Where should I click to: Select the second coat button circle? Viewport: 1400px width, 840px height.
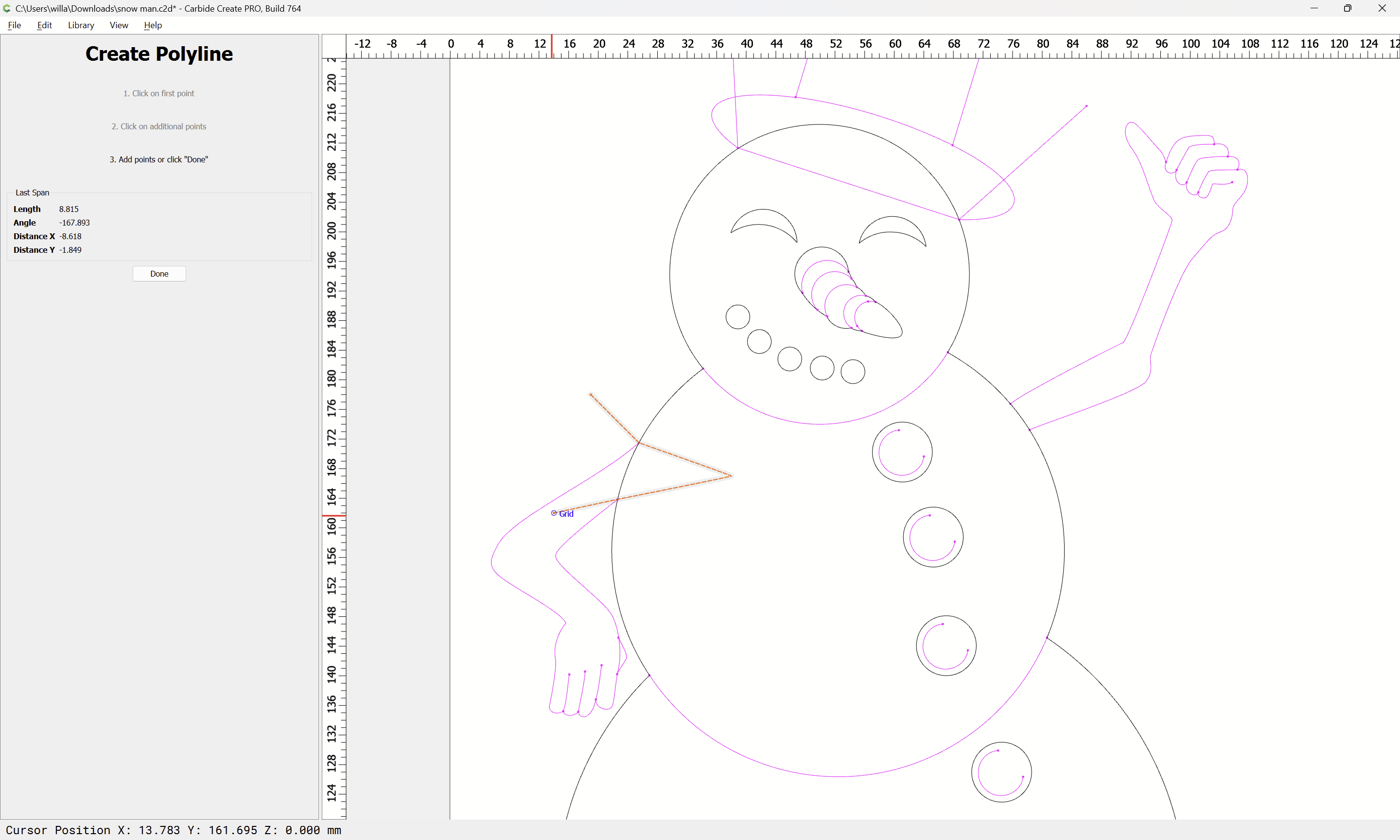pyautogui.click(x=933, y=537)
